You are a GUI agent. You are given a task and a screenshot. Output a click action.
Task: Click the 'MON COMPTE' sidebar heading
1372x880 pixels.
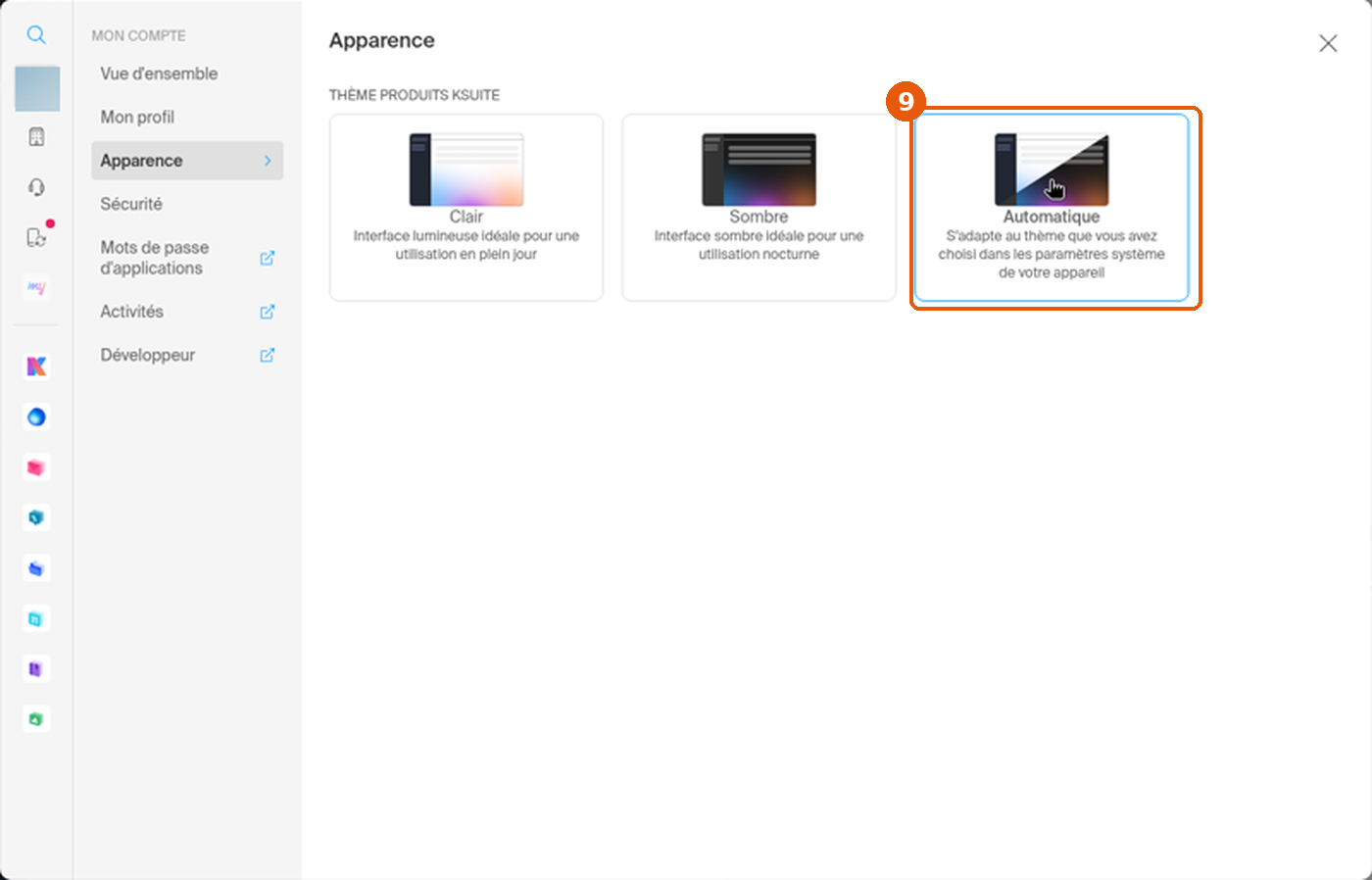[x=138, y=35]
